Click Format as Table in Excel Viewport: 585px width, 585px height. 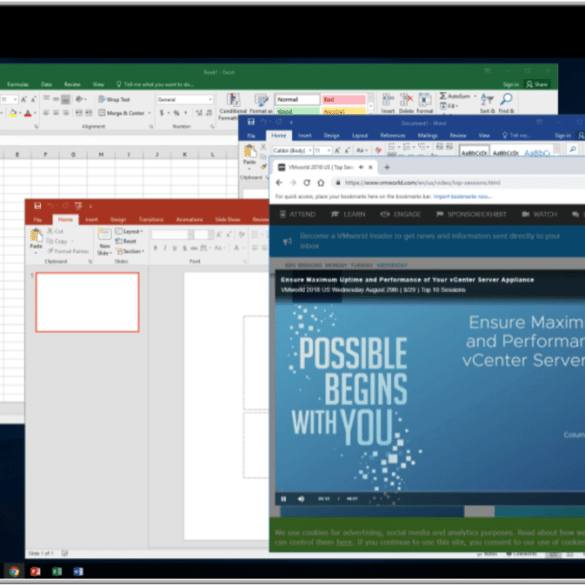pyautogui.click(x=261, y=104)
